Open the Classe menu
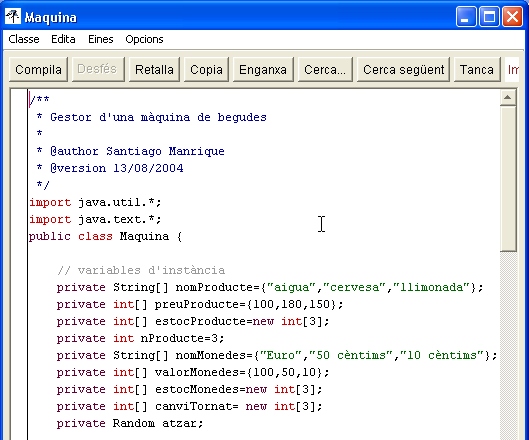The image size is (529, 440). pyautogui.click(x=24, y=39)
